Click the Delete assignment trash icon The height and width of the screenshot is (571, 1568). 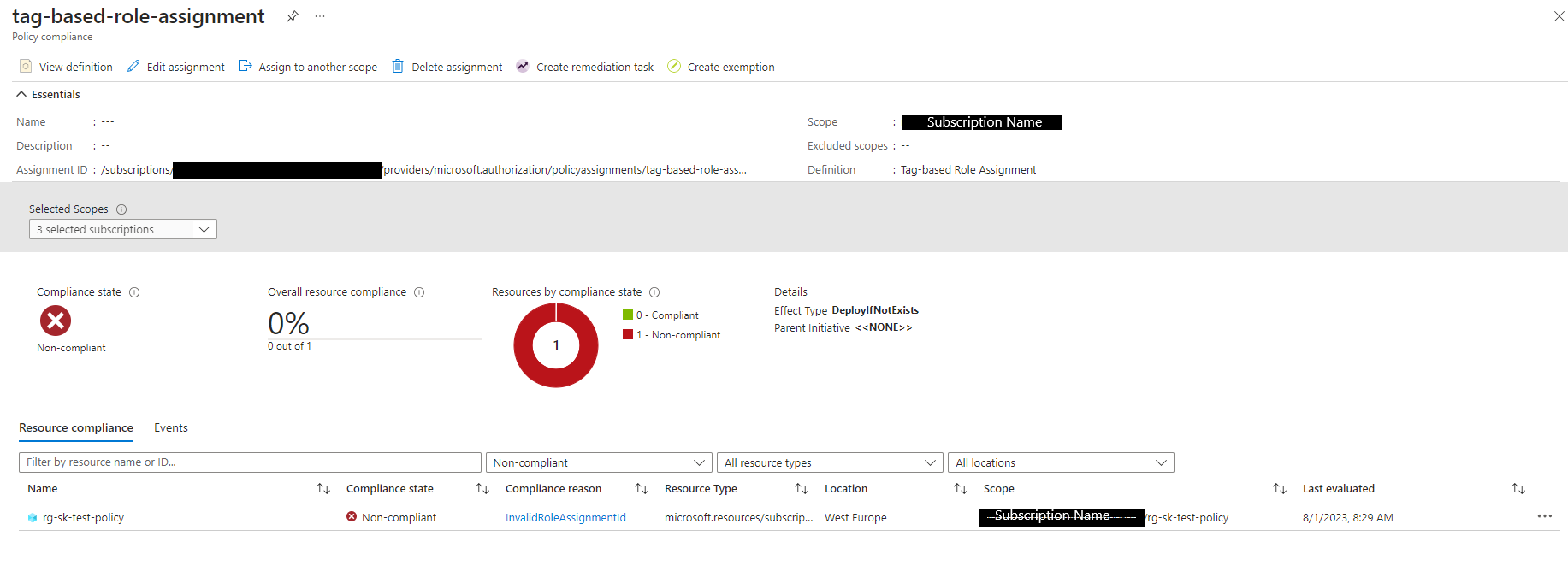click(x=398, y=67)
